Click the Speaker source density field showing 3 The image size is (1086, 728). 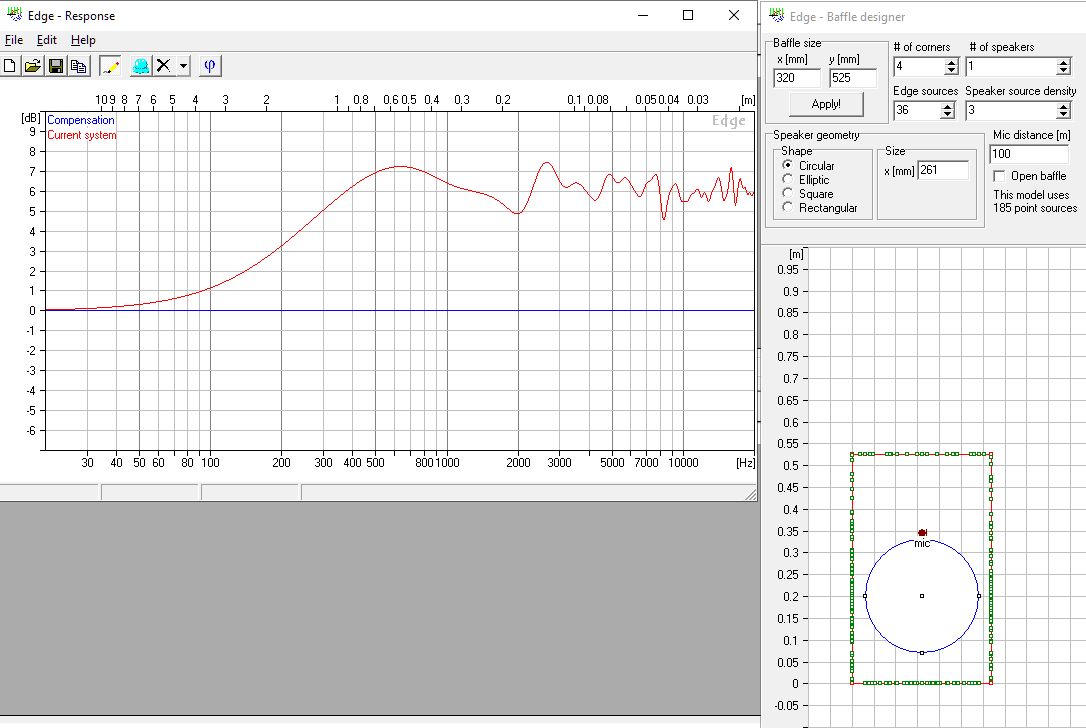point(1011,110)
